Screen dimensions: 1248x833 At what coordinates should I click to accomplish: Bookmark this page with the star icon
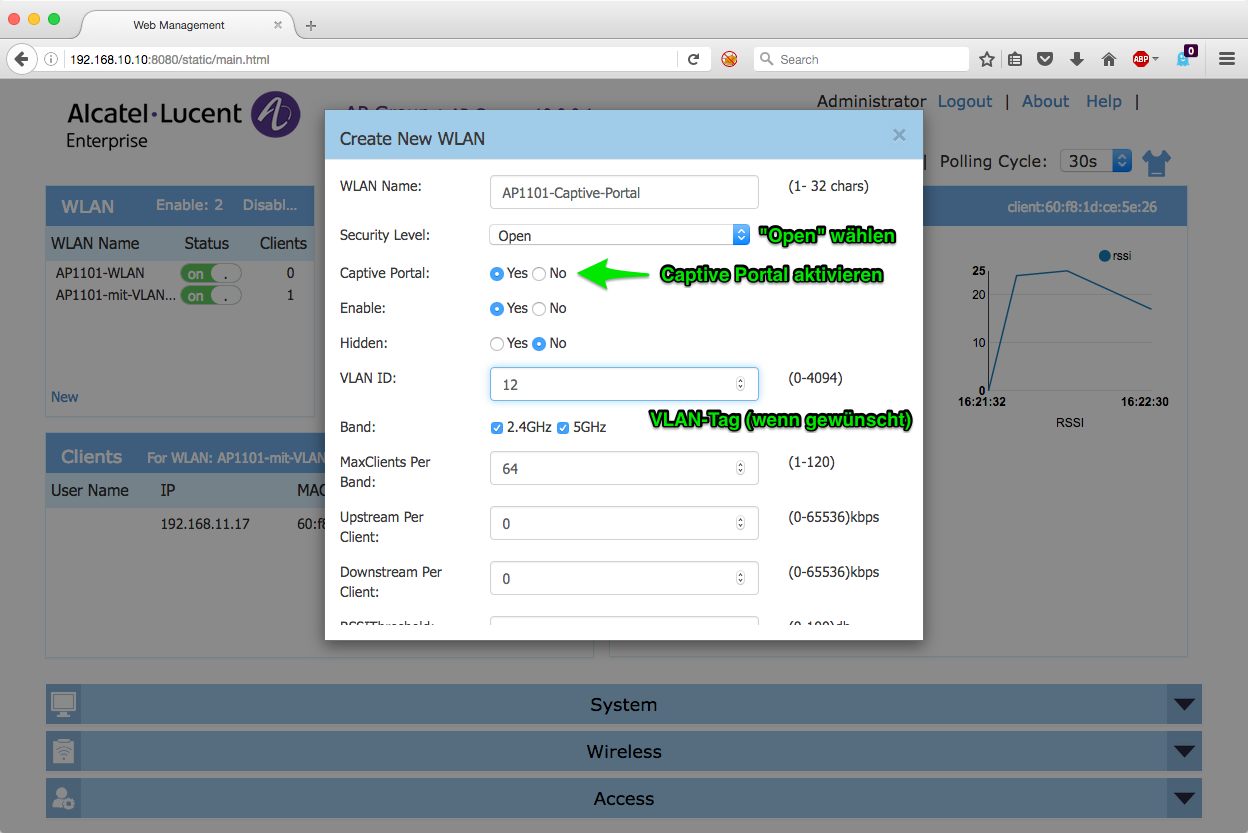pos(987,59)
